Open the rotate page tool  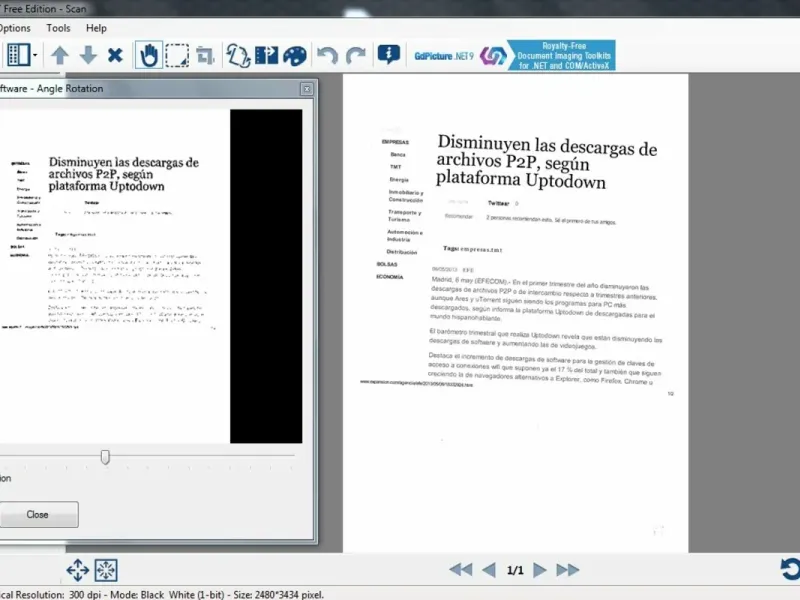(x=238, y=55)
